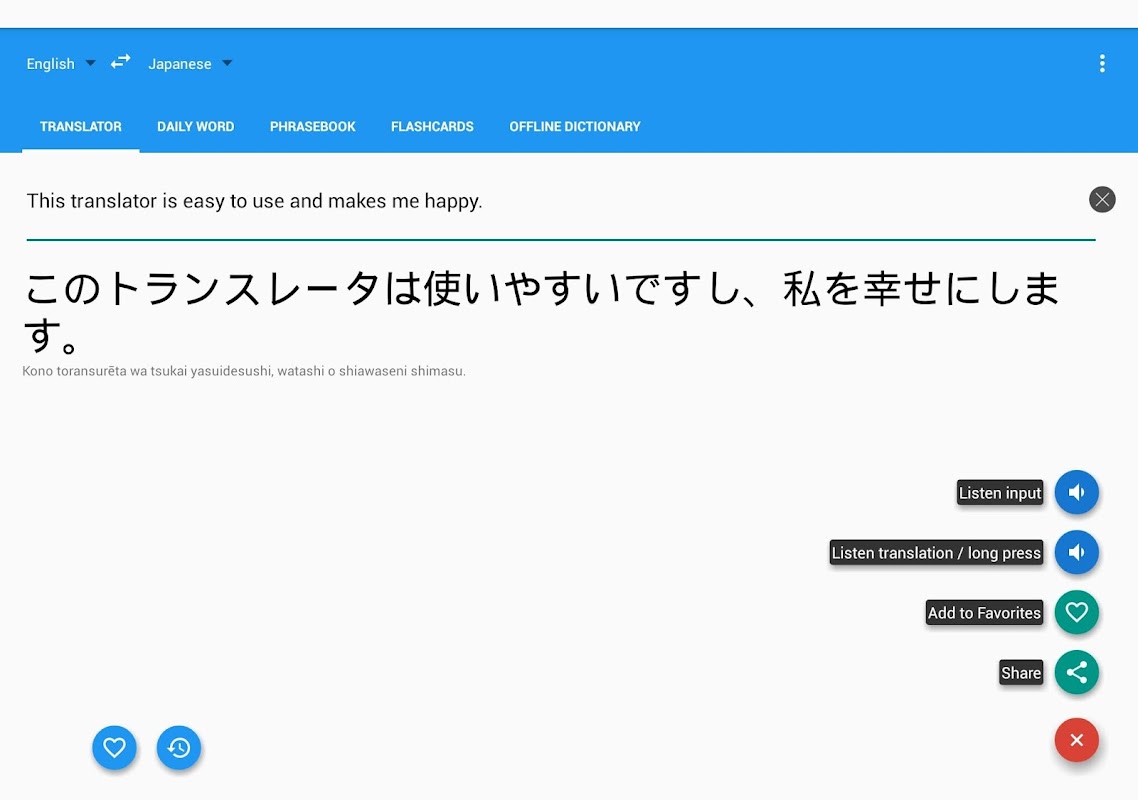Open the three-dot overflow menu
The height and width of the screenshot is (800, 1138).
1102,64
